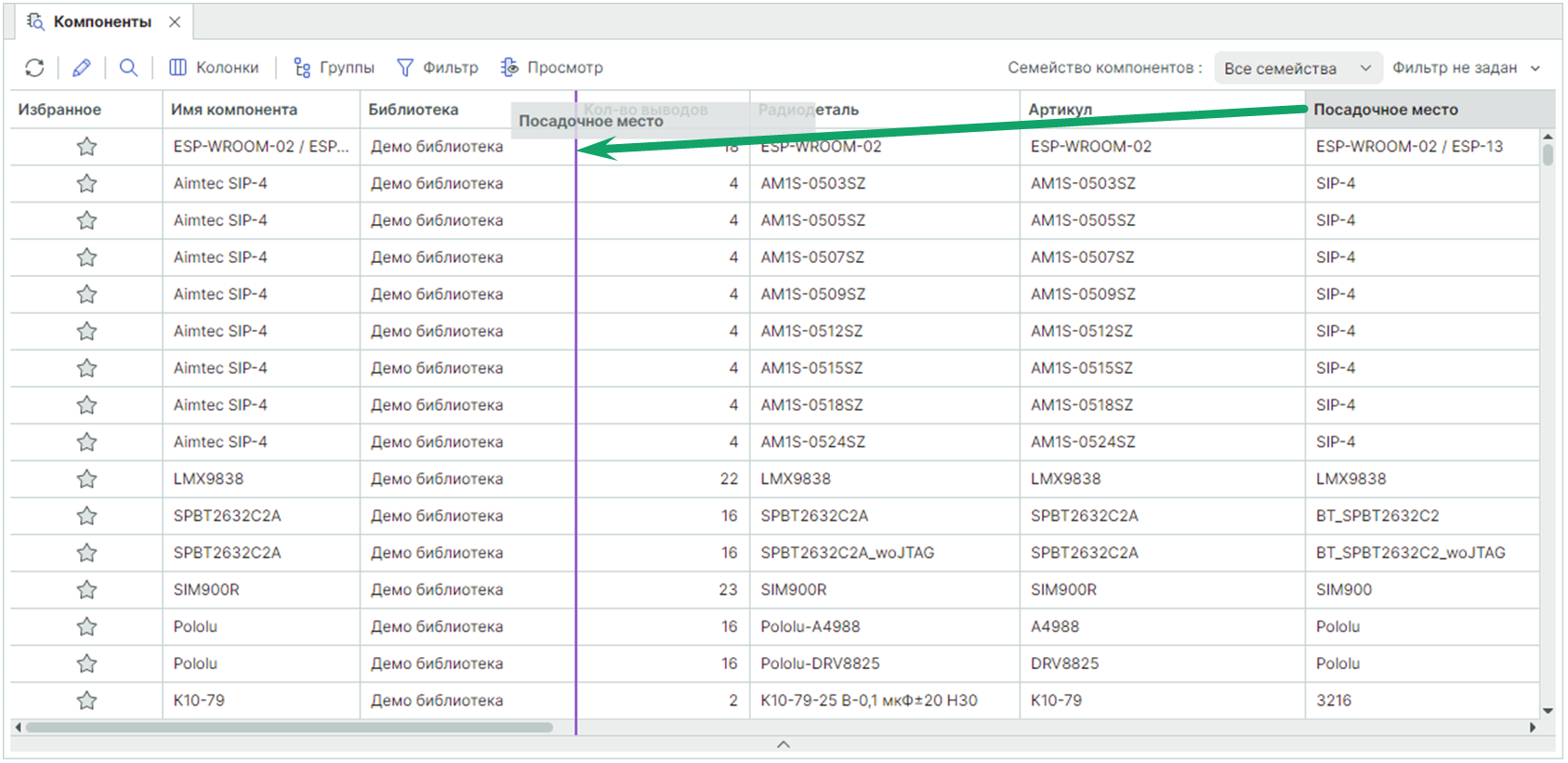Select the Компоненты tab
The image size is (1568, 763).
point(101,21)
